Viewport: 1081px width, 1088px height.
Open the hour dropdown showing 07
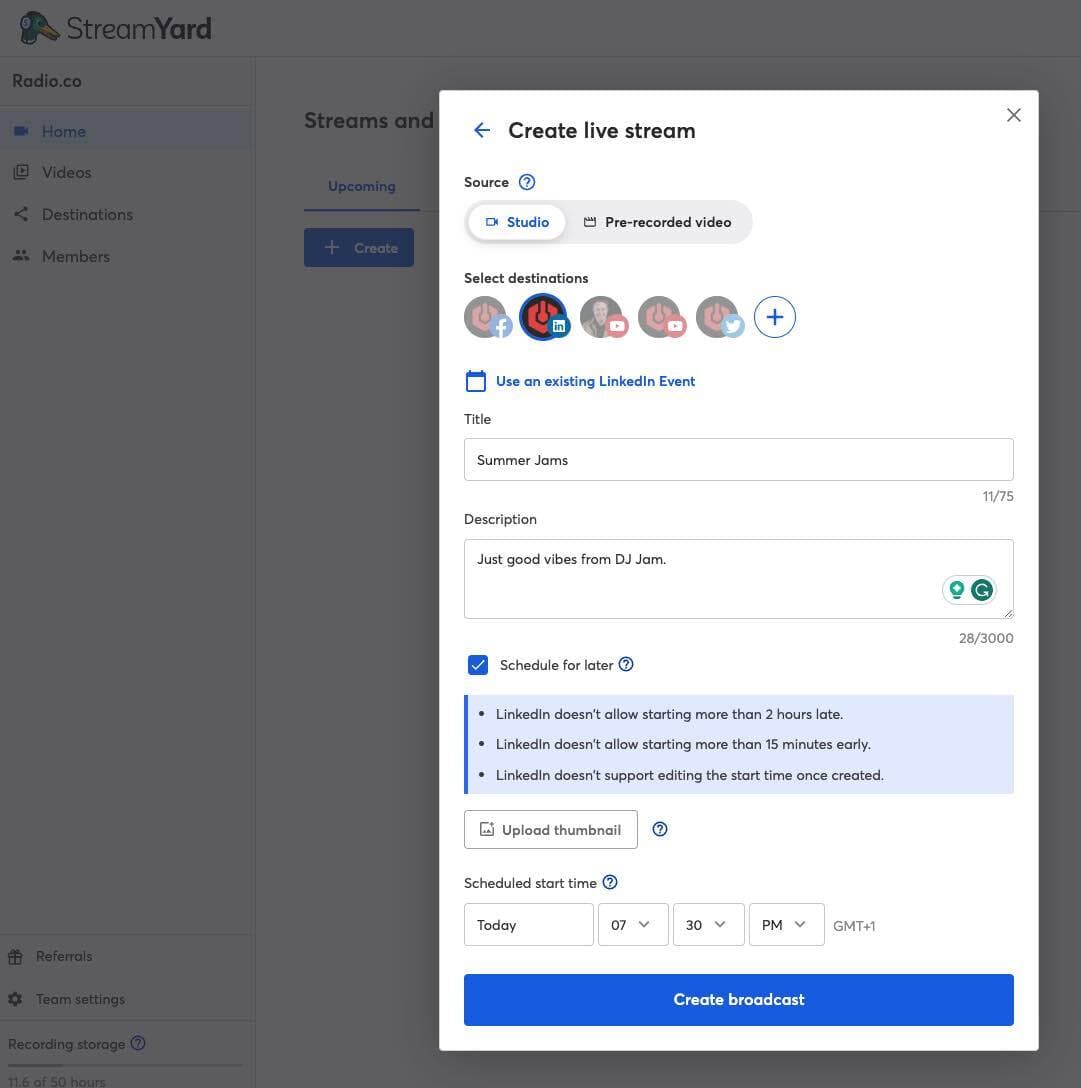632,924
